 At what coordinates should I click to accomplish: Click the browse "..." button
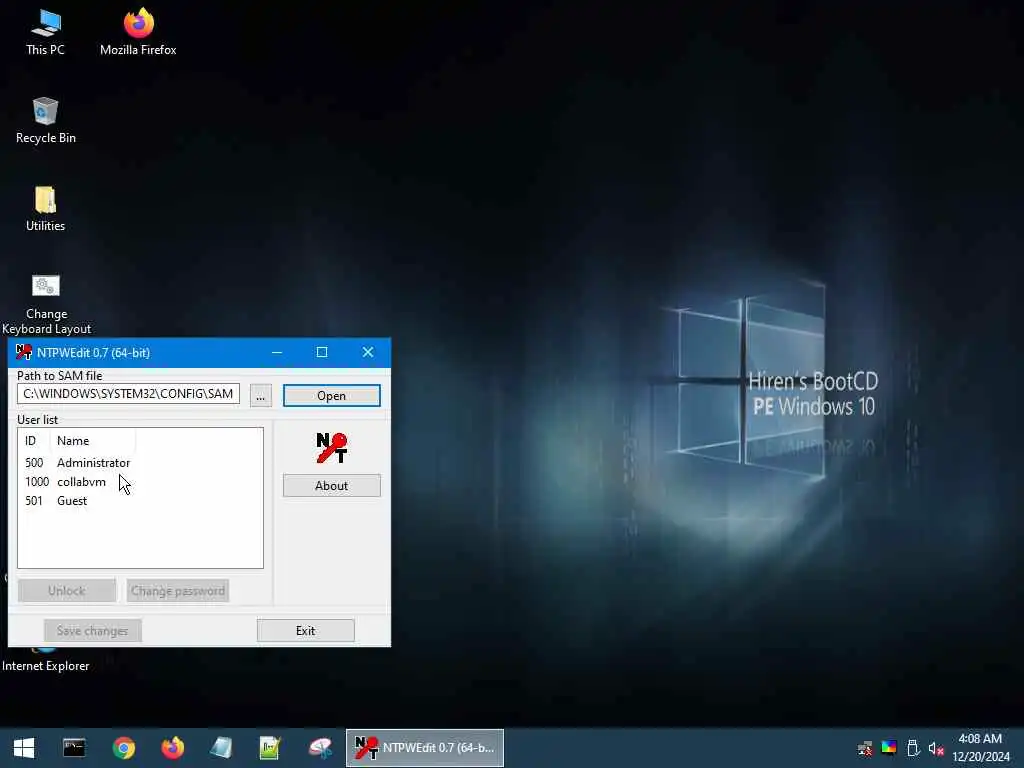[261, 396]
